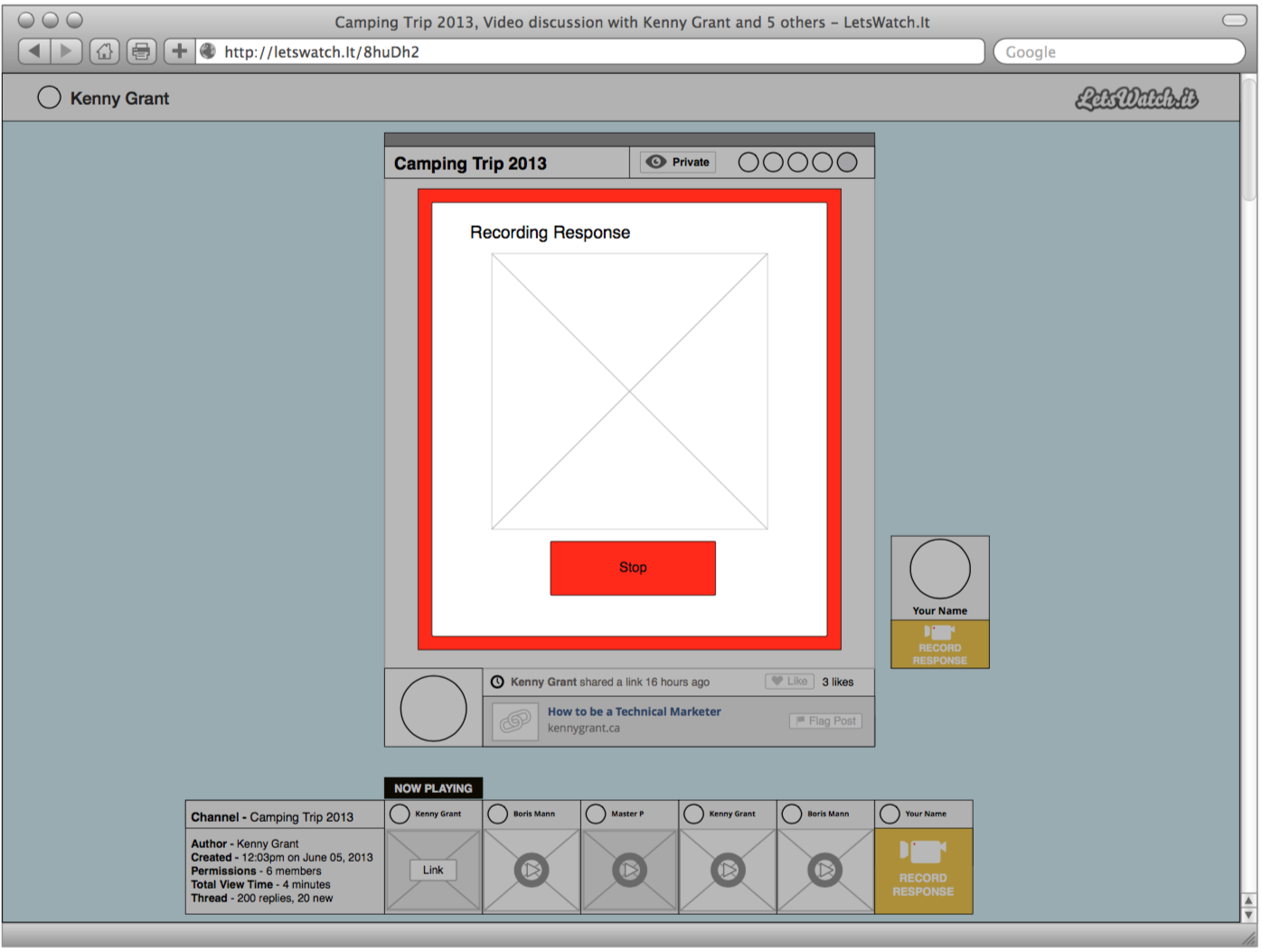
Task: Like Kenny Grant's shared link
Action: [x=789, y=682]
